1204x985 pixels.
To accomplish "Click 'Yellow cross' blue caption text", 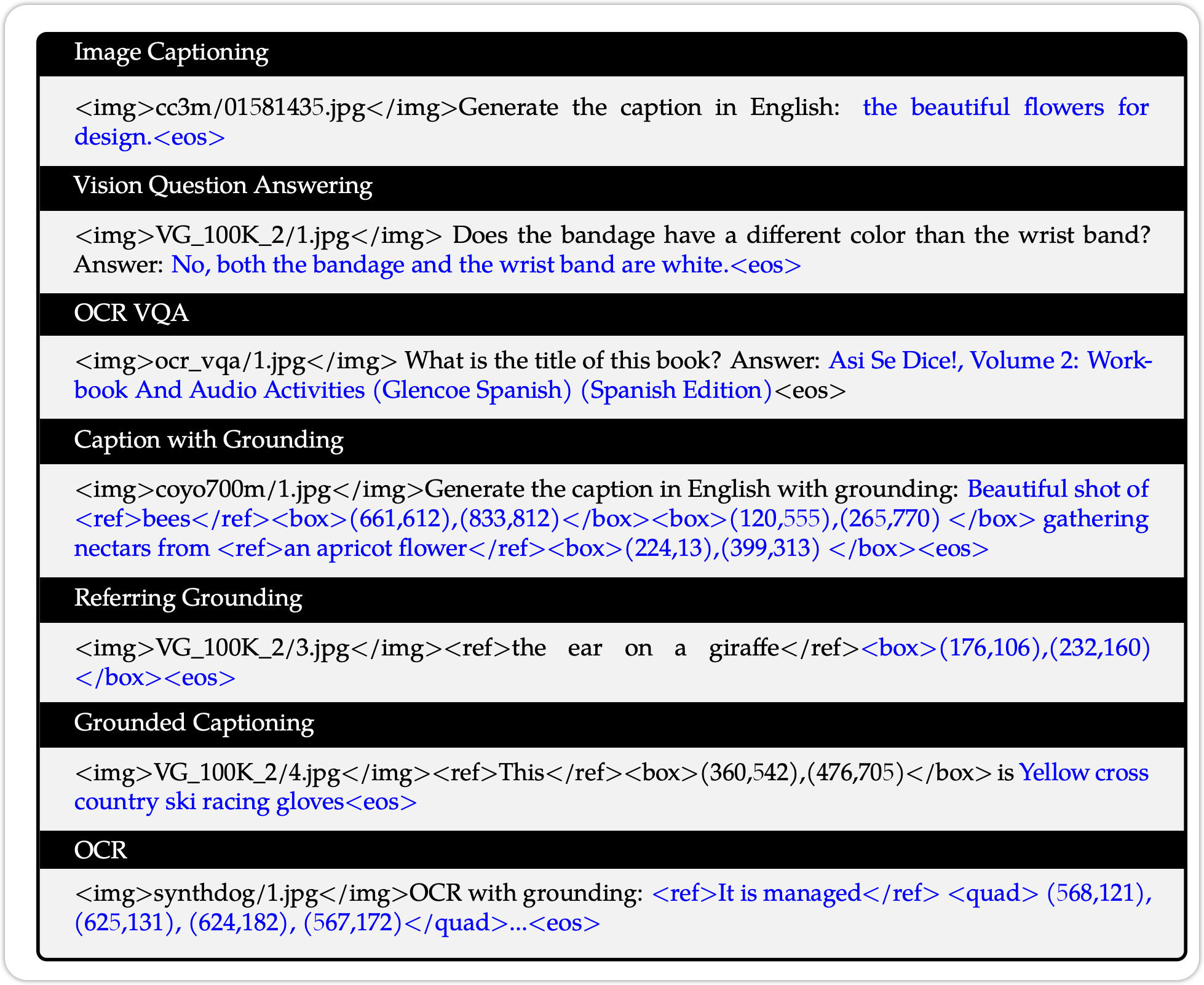I will 1083,773.
